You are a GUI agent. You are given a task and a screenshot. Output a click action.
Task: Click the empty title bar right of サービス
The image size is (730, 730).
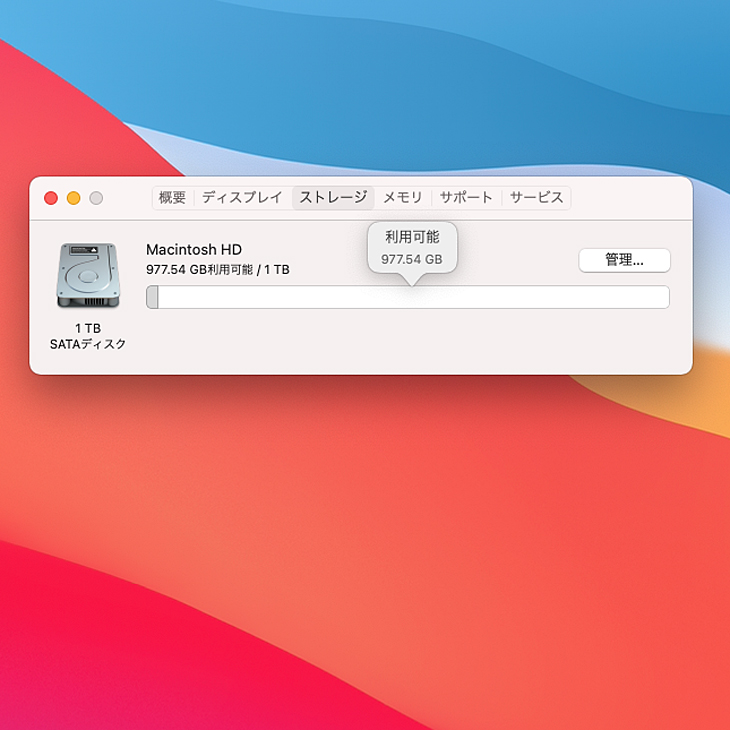point(630,198)
